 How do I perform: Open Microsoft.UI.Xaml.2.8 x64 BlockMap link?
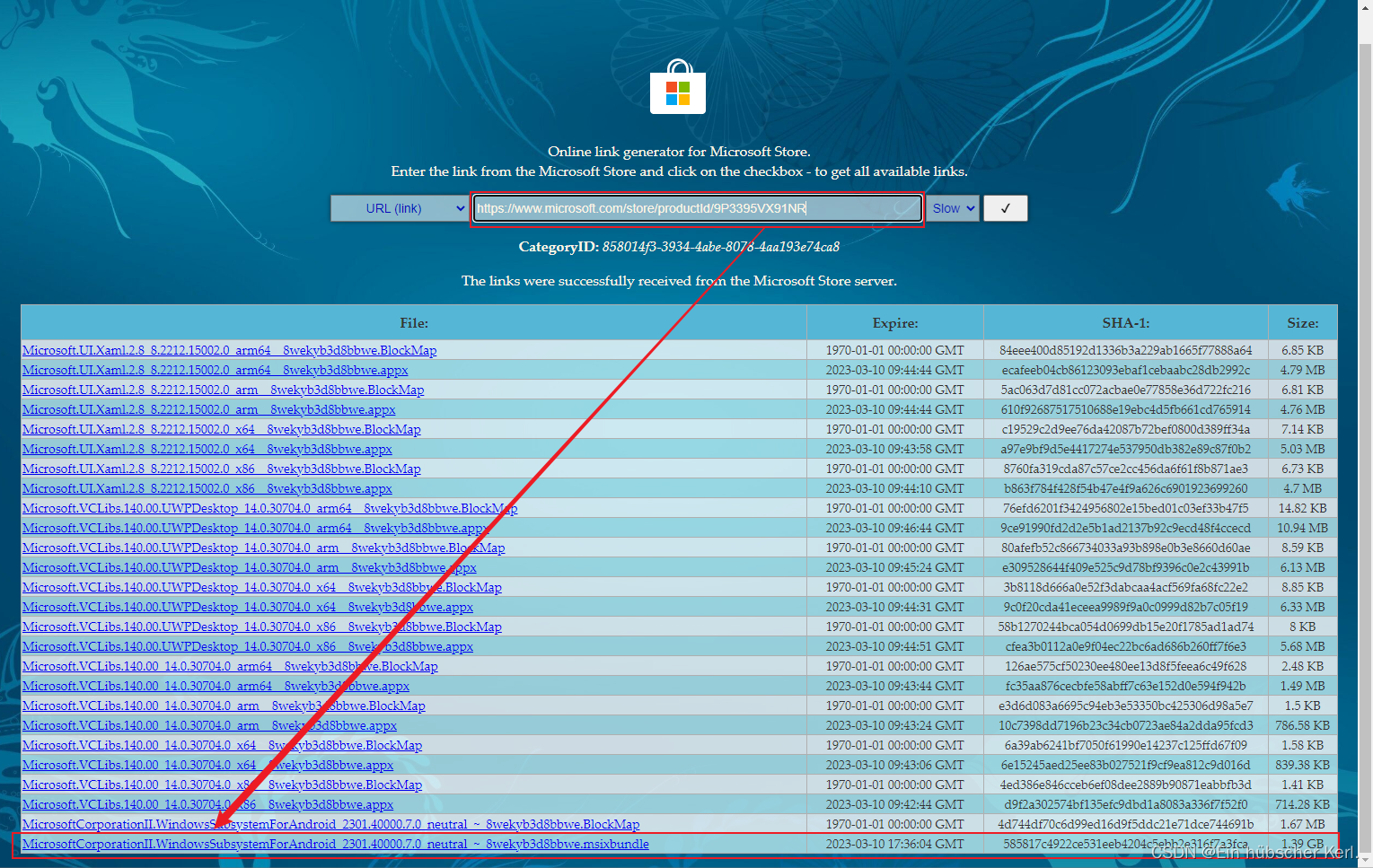click(222, 429)
